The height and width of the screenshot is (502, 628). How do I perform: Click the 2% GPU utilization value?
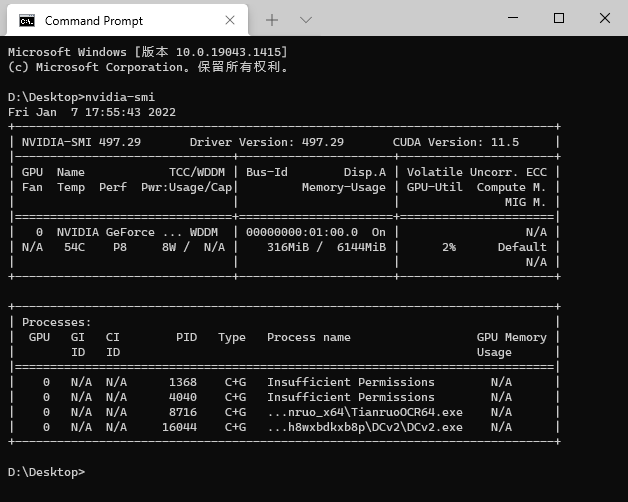(x=449, y=247)
